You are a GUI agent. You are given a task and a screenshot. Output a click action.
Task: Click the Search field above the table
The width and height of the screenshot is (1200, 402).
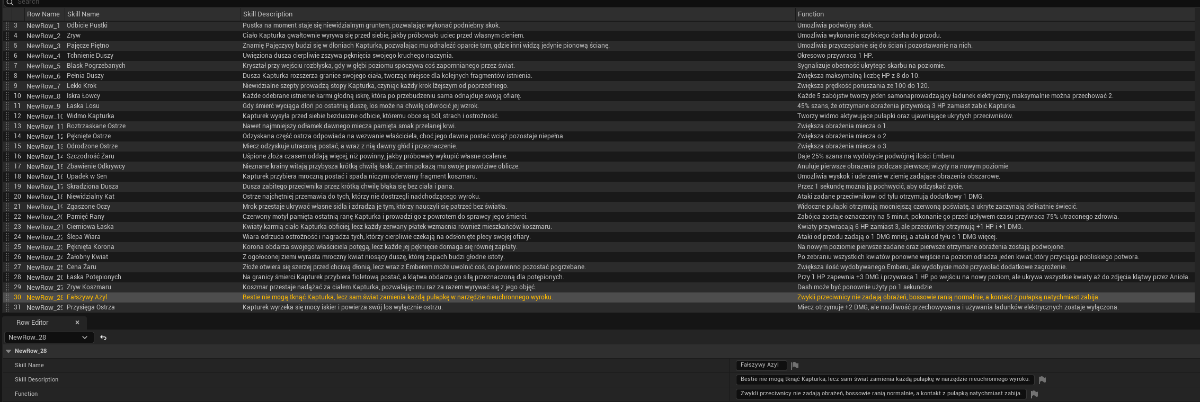point(600,3)
